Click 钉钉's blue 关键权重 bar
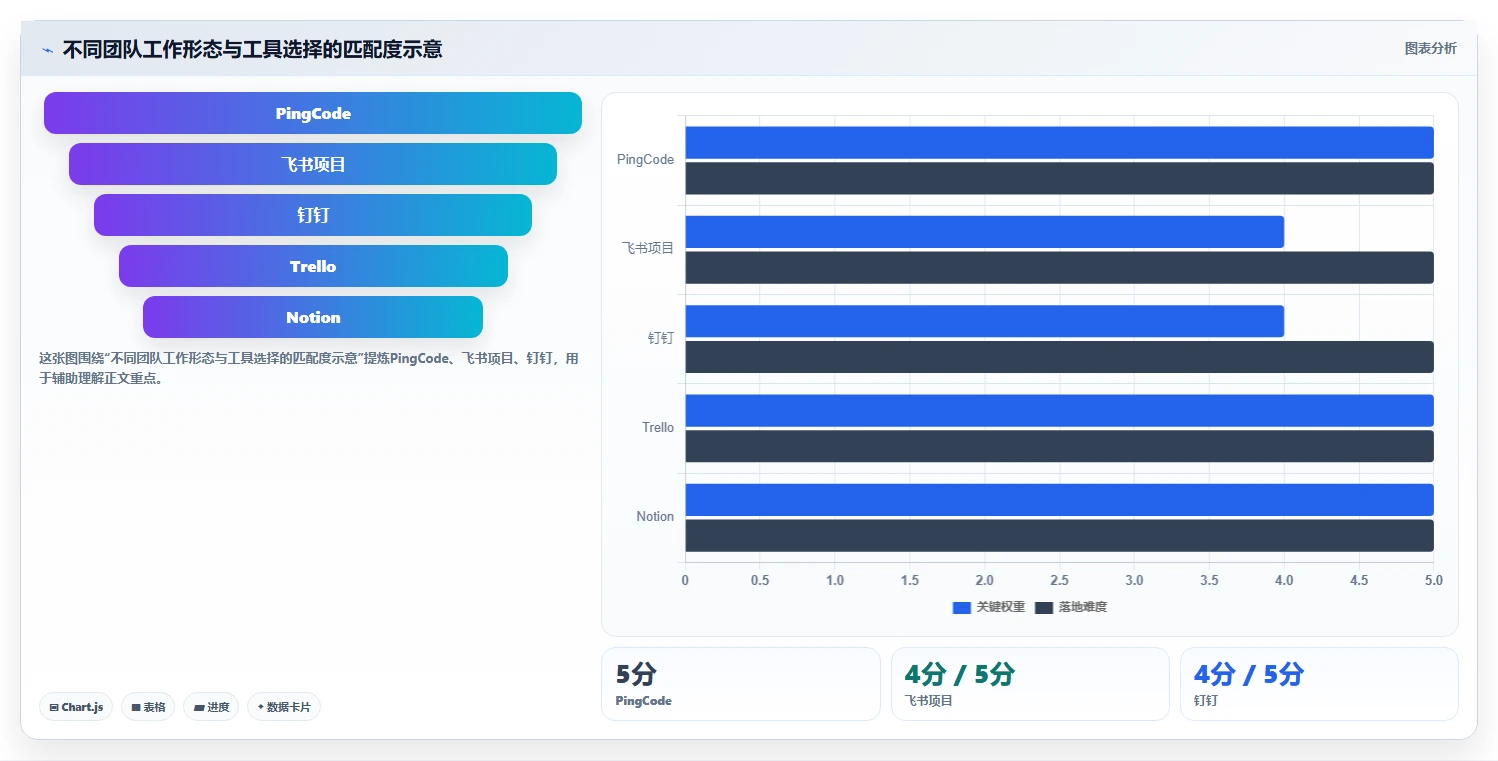 point(984,321)
